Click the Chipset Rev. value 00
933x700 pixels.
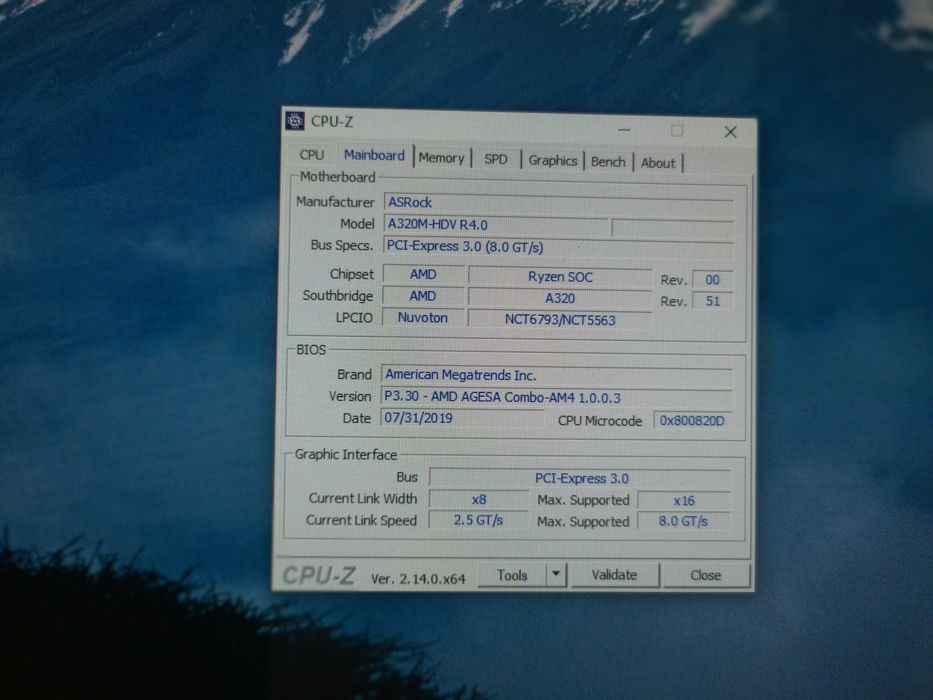(712, 280)
